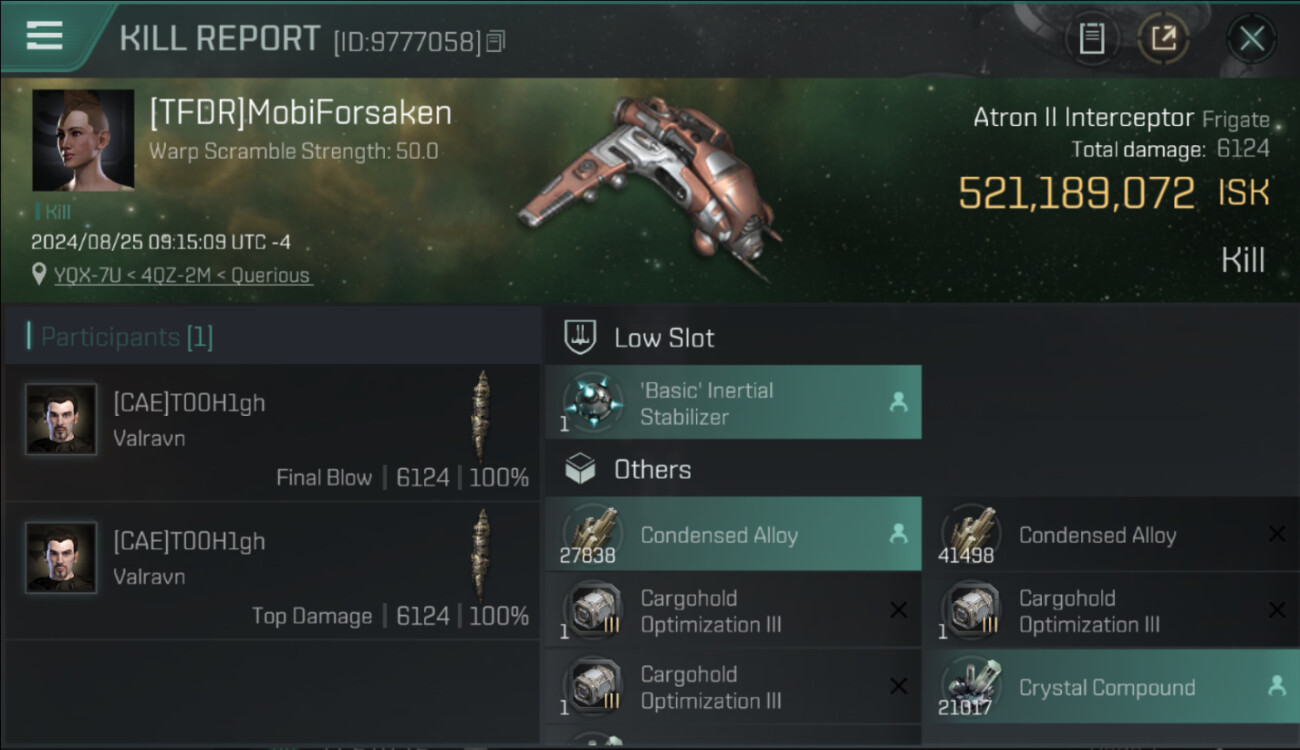Copy the kill report ID

point(496,41)
